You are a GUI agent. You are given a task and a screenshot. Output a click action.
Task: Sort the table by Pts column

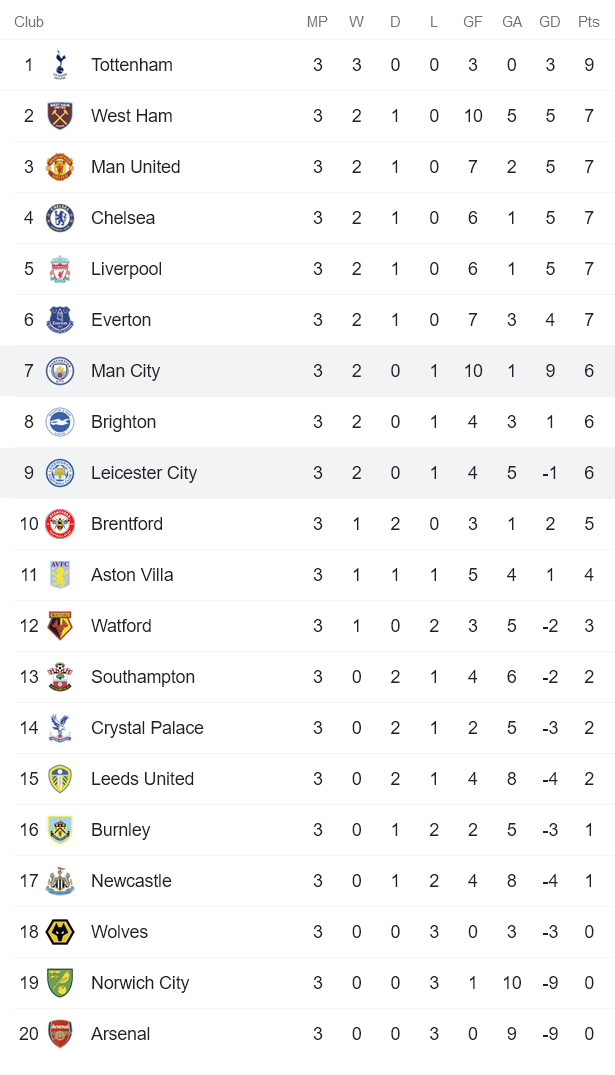(588, 21)
